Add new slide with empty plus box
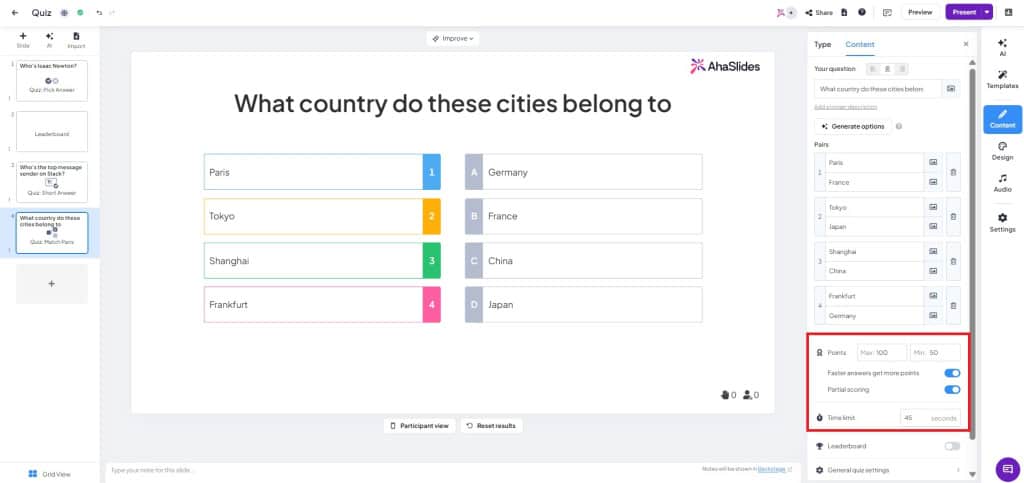This screenshot has height=483, width=1024. (x=52, y=284)
